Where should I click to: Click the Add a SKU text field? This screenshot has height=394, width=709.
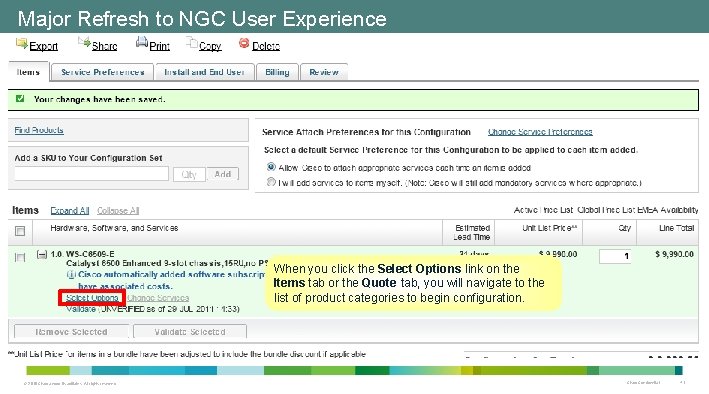tap(91, 174)
